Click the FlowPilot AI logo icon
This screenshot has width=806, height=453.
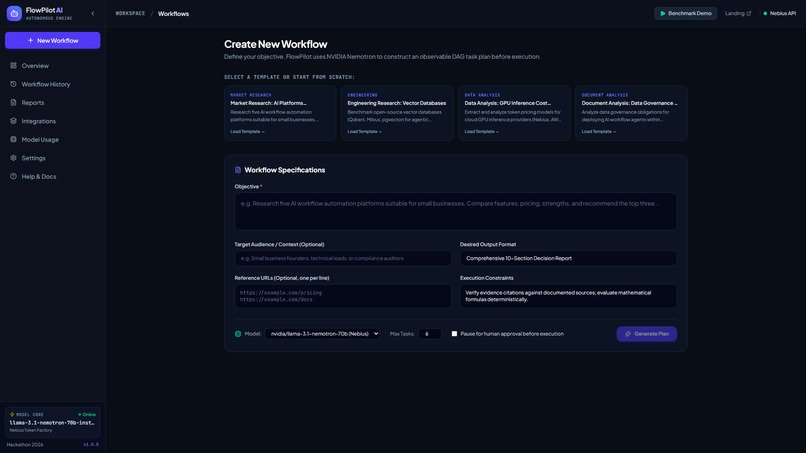14,13
